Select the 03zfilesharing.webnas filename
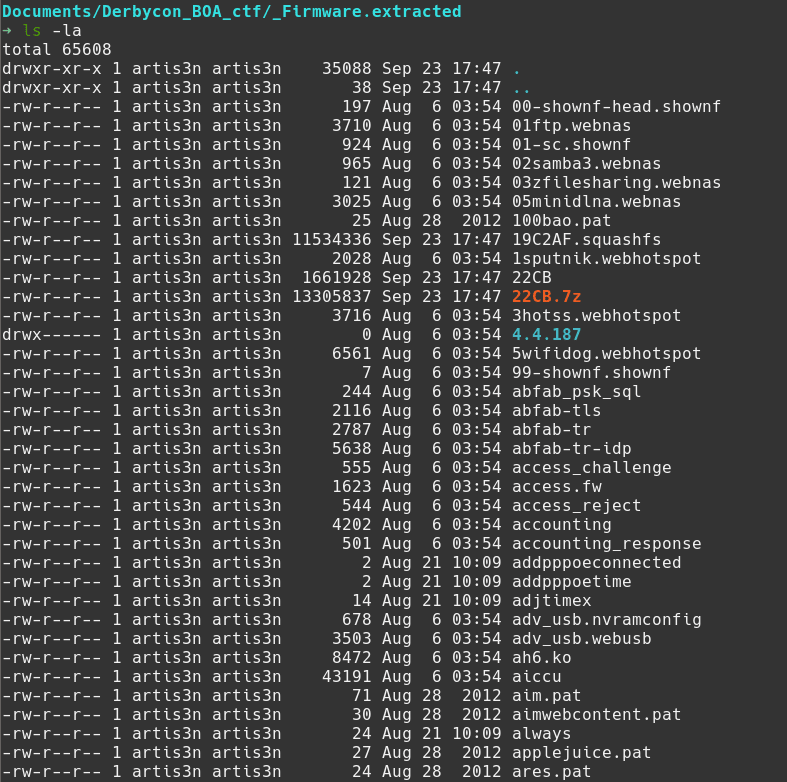The image size is (787, 782). [x=616, y=183]
